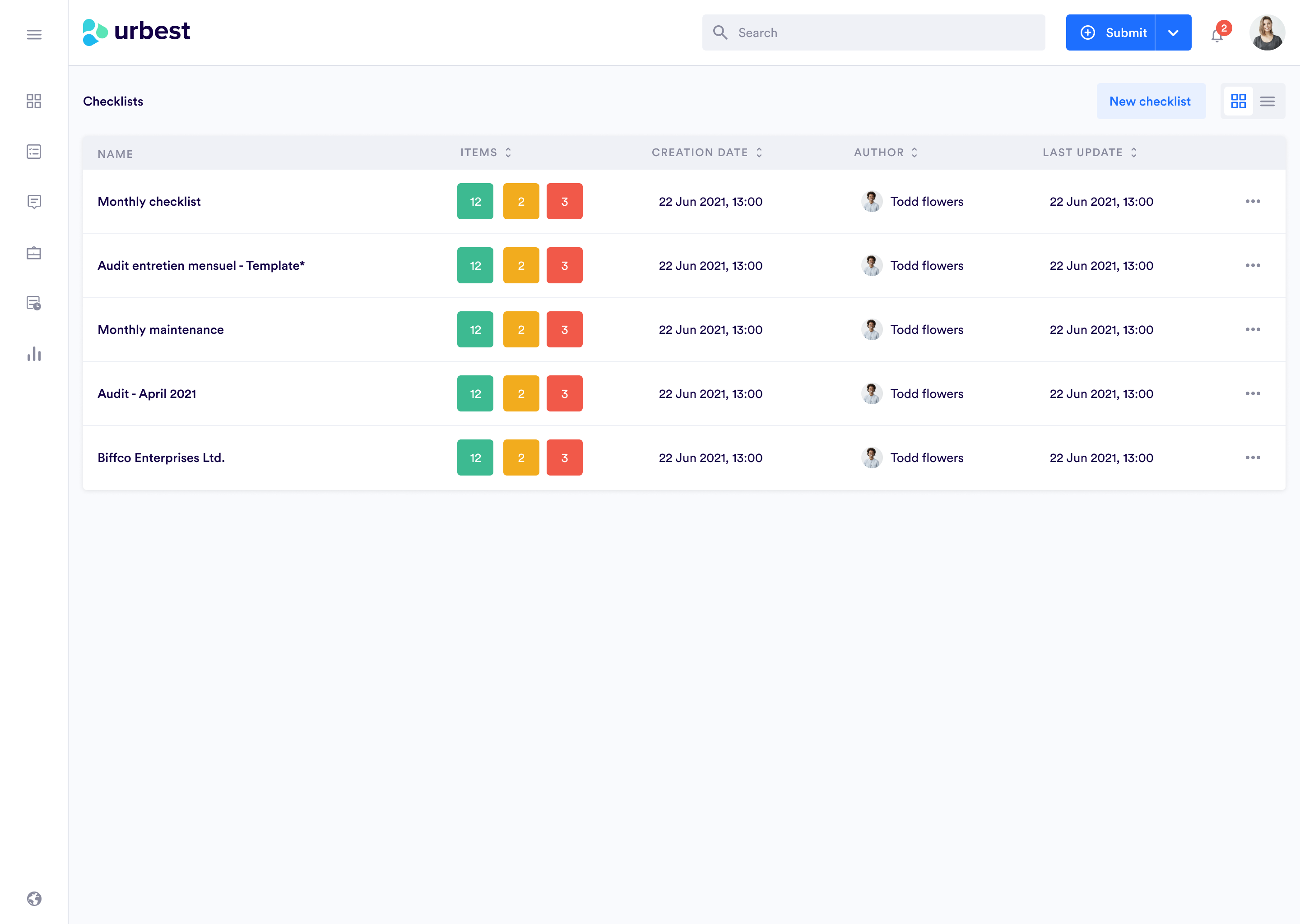Click the New checklist button
This screenshot has width=1300, height=924.
pyautogui.click(x=1150, y=101)
